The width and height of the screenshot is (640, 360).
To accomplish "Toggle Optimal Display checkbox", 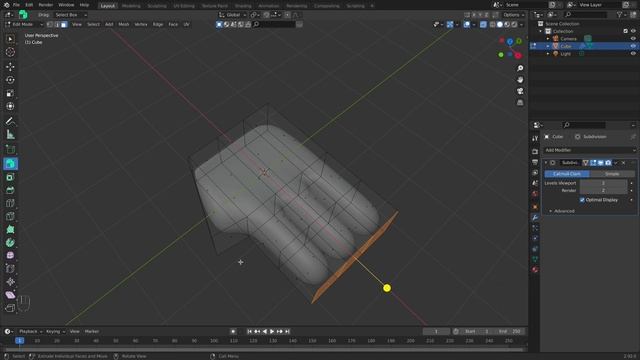I will [582, 200].
